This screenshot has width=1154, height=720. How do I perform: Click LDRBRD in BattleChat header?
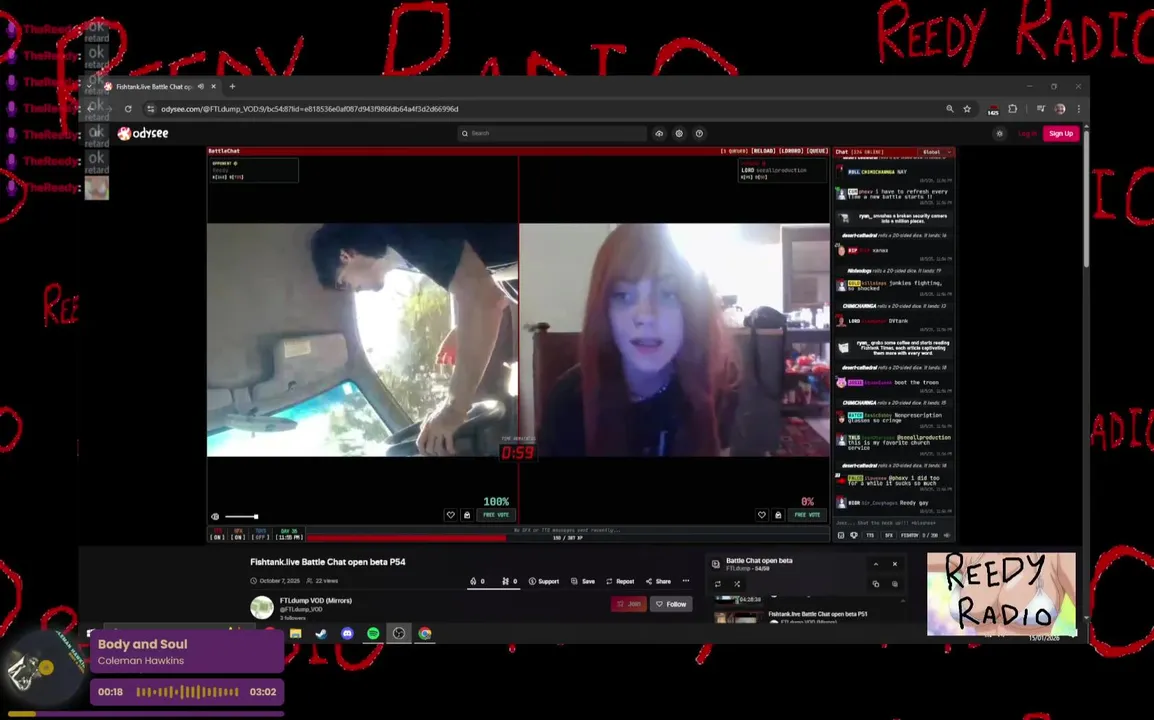(x=790, y=151)
